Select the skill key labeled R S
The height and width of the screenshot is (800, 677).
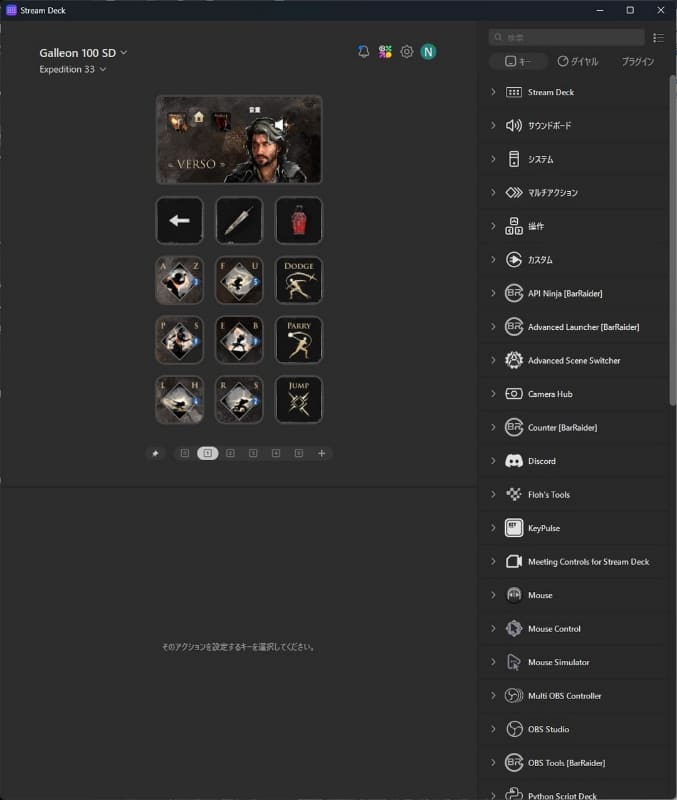[239, 399]
